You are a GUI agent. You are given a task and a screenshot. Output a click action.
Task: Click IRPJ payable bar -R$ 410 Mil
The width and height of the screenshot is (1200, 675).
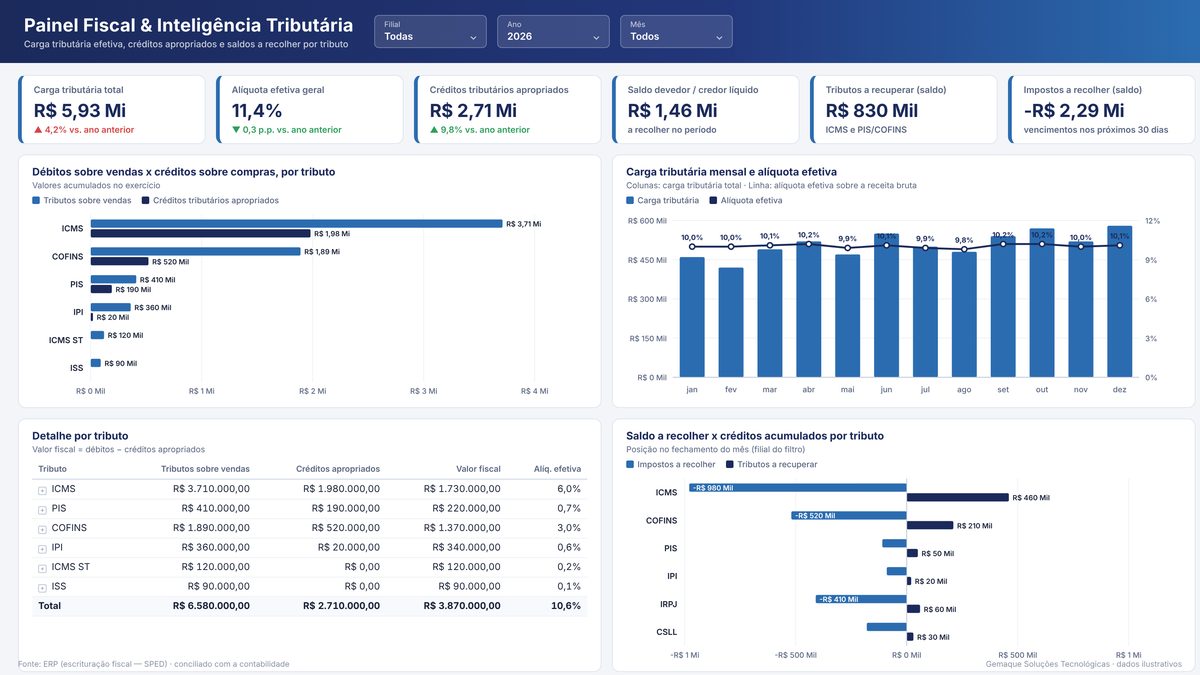[x=861, y=599]
